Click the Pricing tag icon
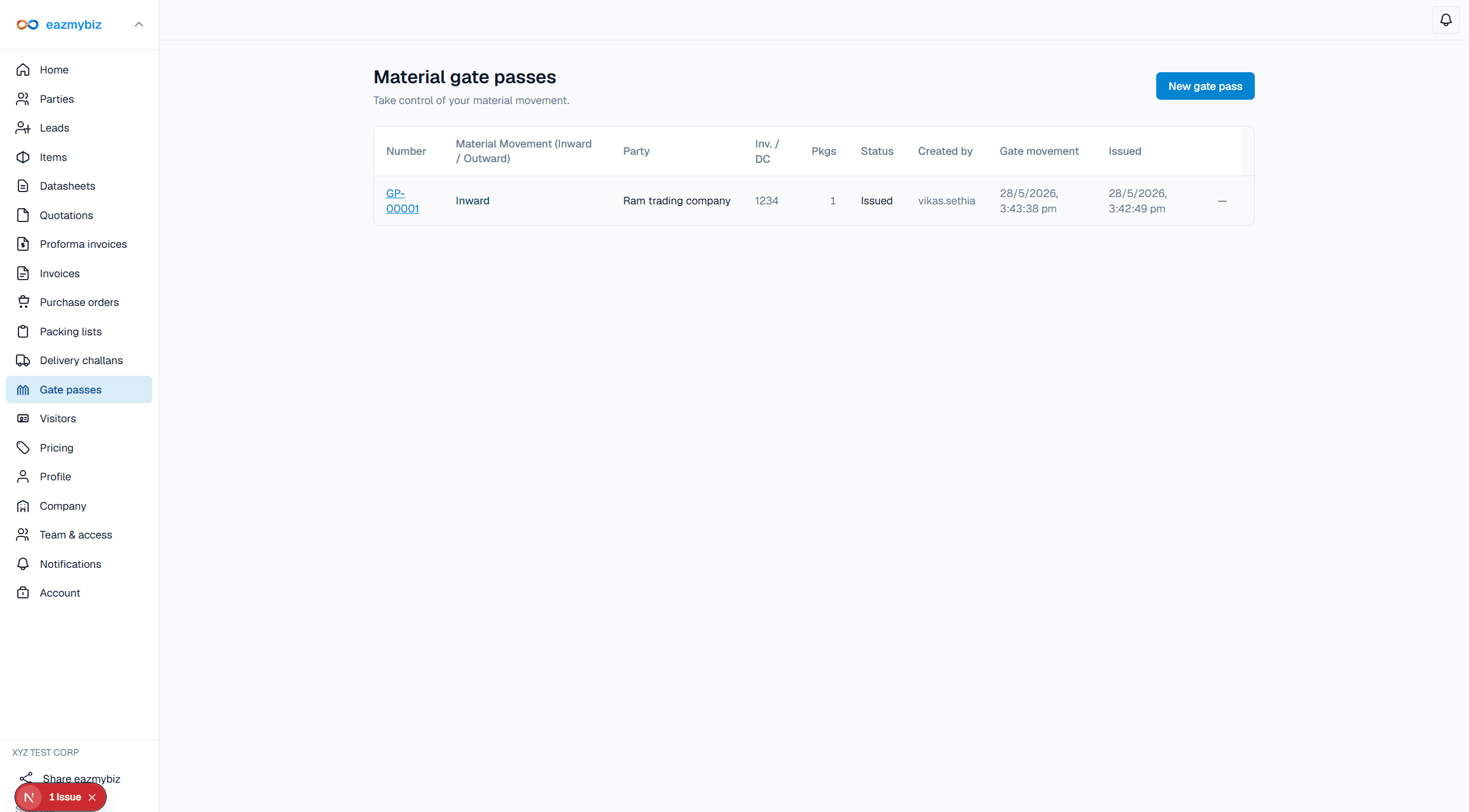The image size is (1469, 812). [x=23, y=448]
